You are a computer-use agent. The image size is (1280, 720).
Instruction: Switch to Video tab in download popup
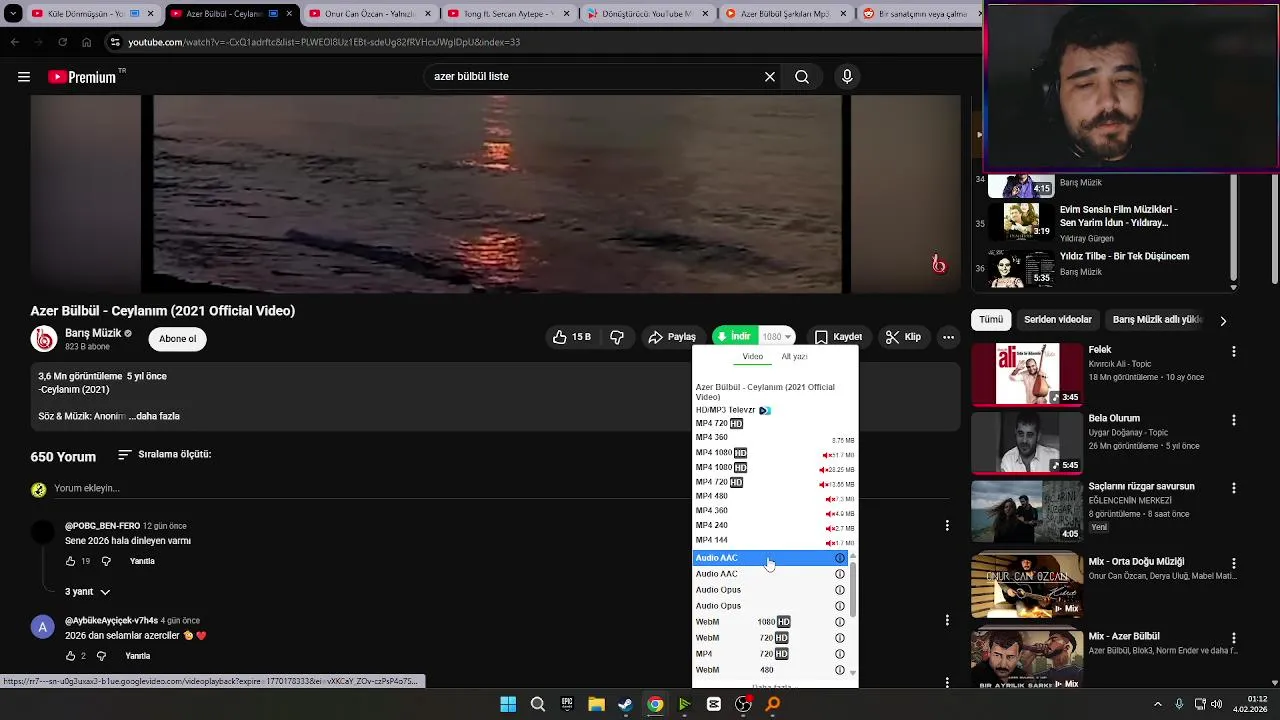tap(752, 356)
